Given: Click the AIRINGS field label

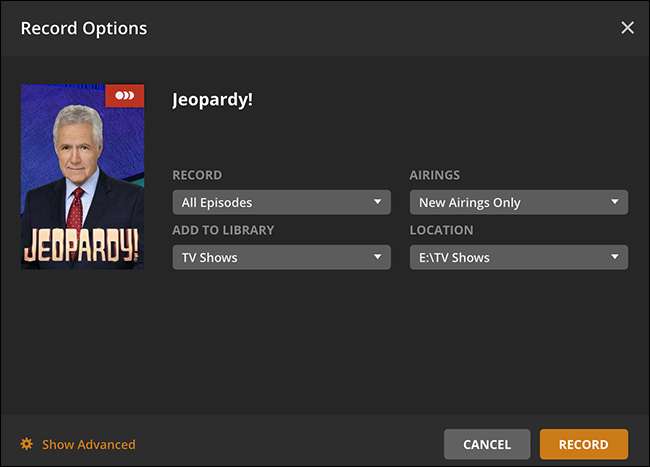Looking at the screenshot, I should [x=434, y=175].
